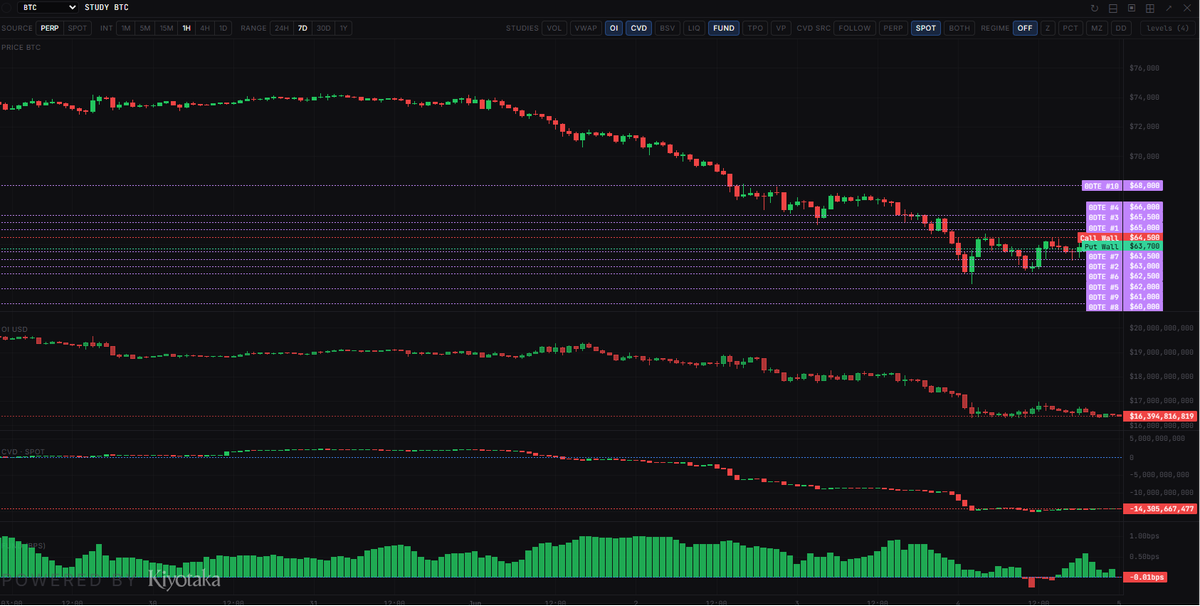Set interval to 15M

(166, 28)
